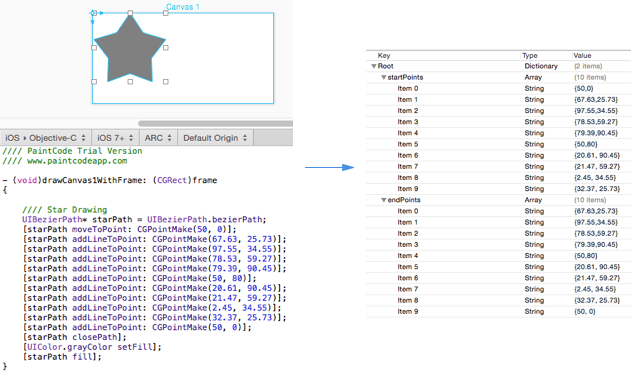Click the {2.45, 34.55} value of startPoints Item 8

(595, 178)
